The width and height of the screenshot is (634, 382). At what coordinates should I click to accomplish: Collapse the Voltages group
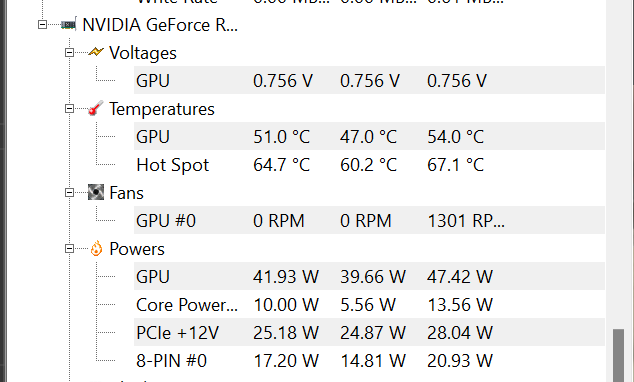70,53
